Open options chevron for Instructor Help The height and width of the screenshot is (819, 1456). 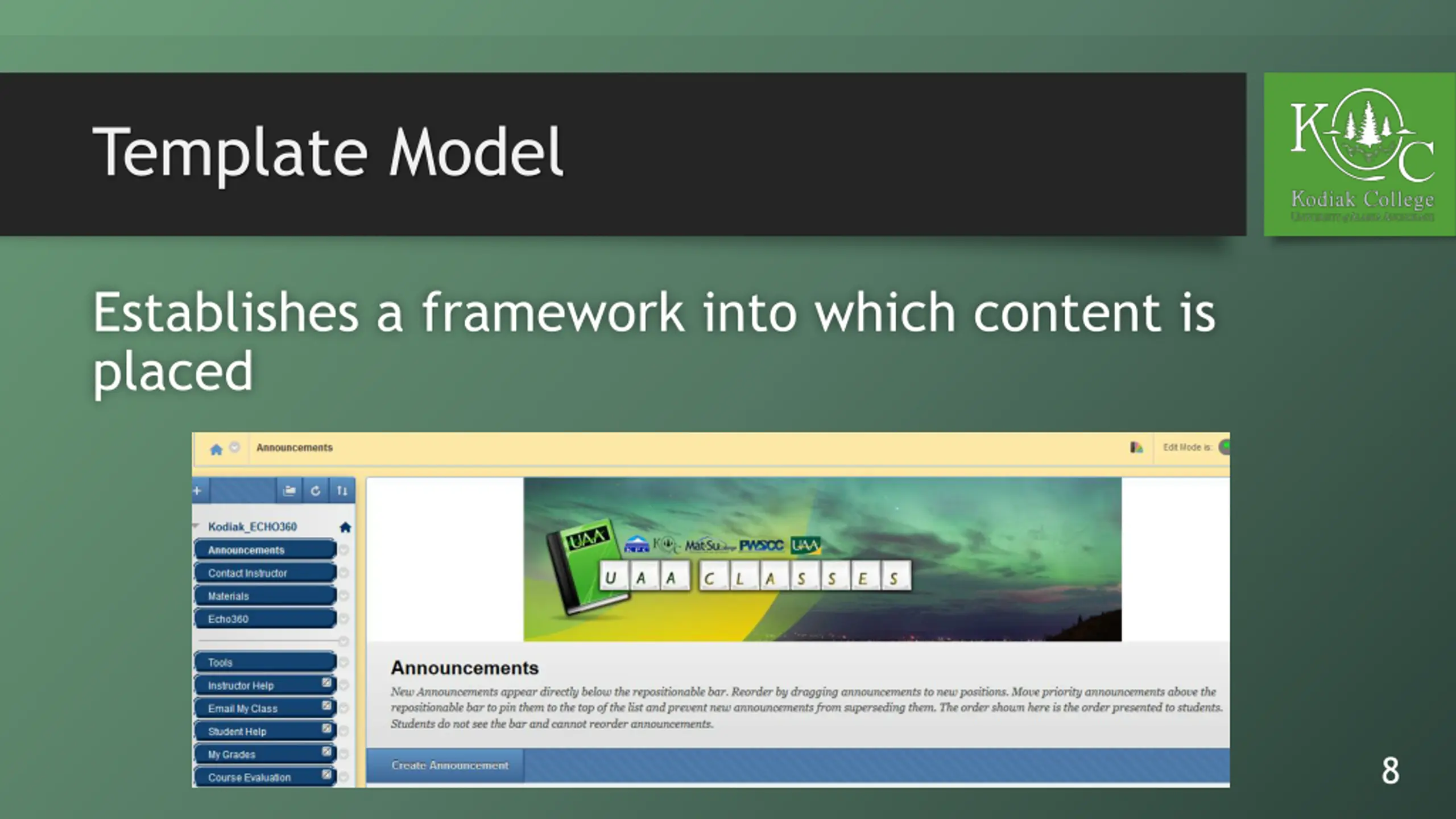(x=344, y=685)
